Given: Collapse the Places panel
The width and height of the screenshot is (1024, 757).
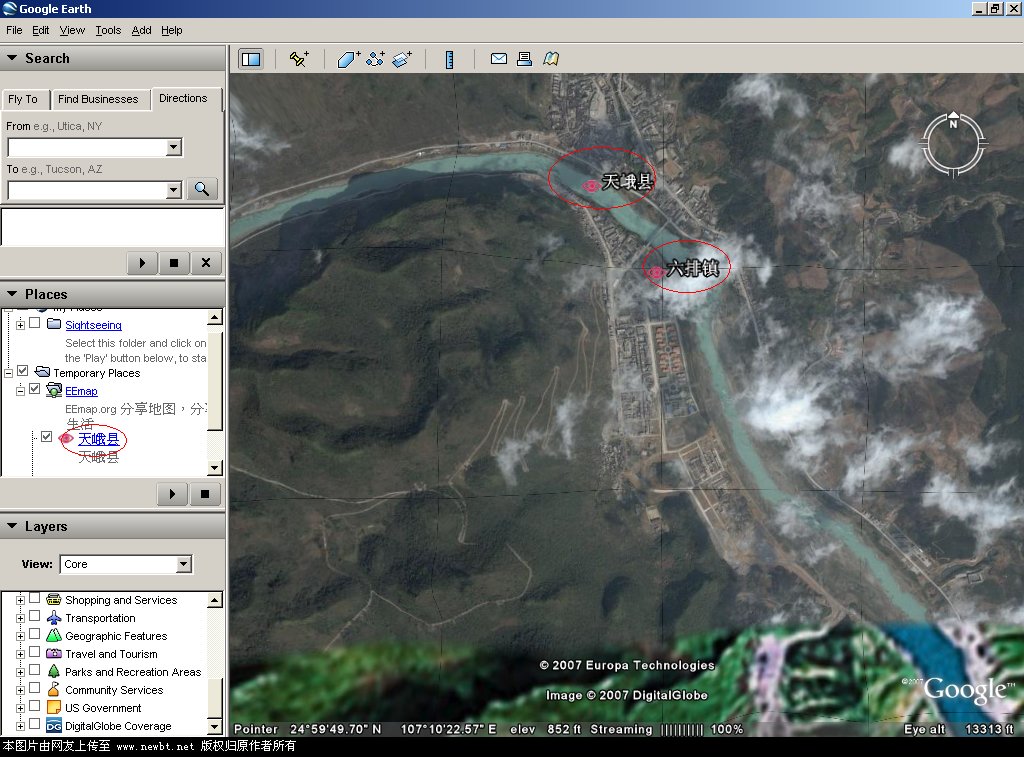Looking at the screenshot, I should [x=12, y=294].
